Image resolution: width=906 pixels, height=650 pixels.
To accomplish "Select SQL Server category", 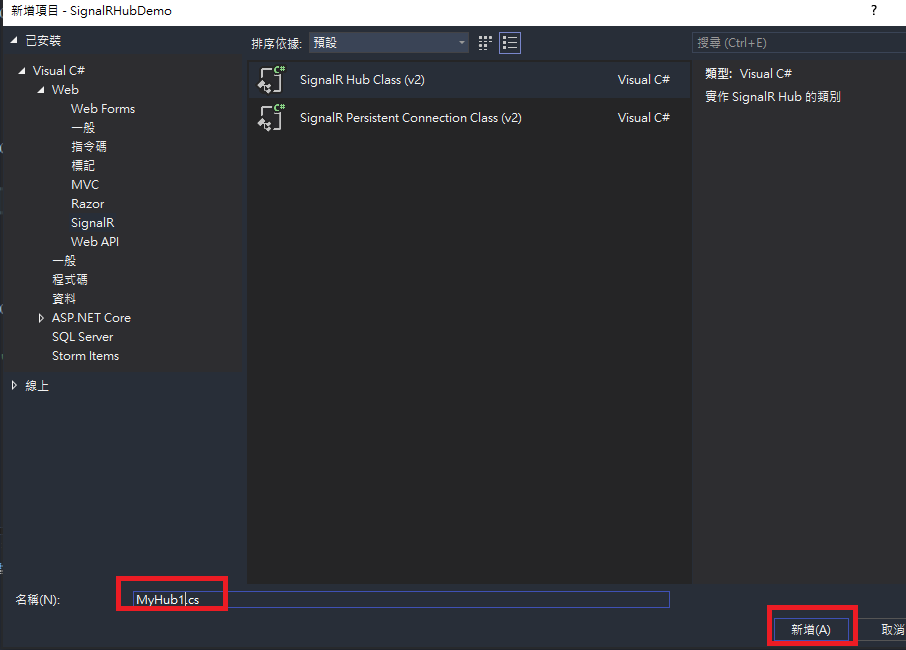I will click(83, 337).
